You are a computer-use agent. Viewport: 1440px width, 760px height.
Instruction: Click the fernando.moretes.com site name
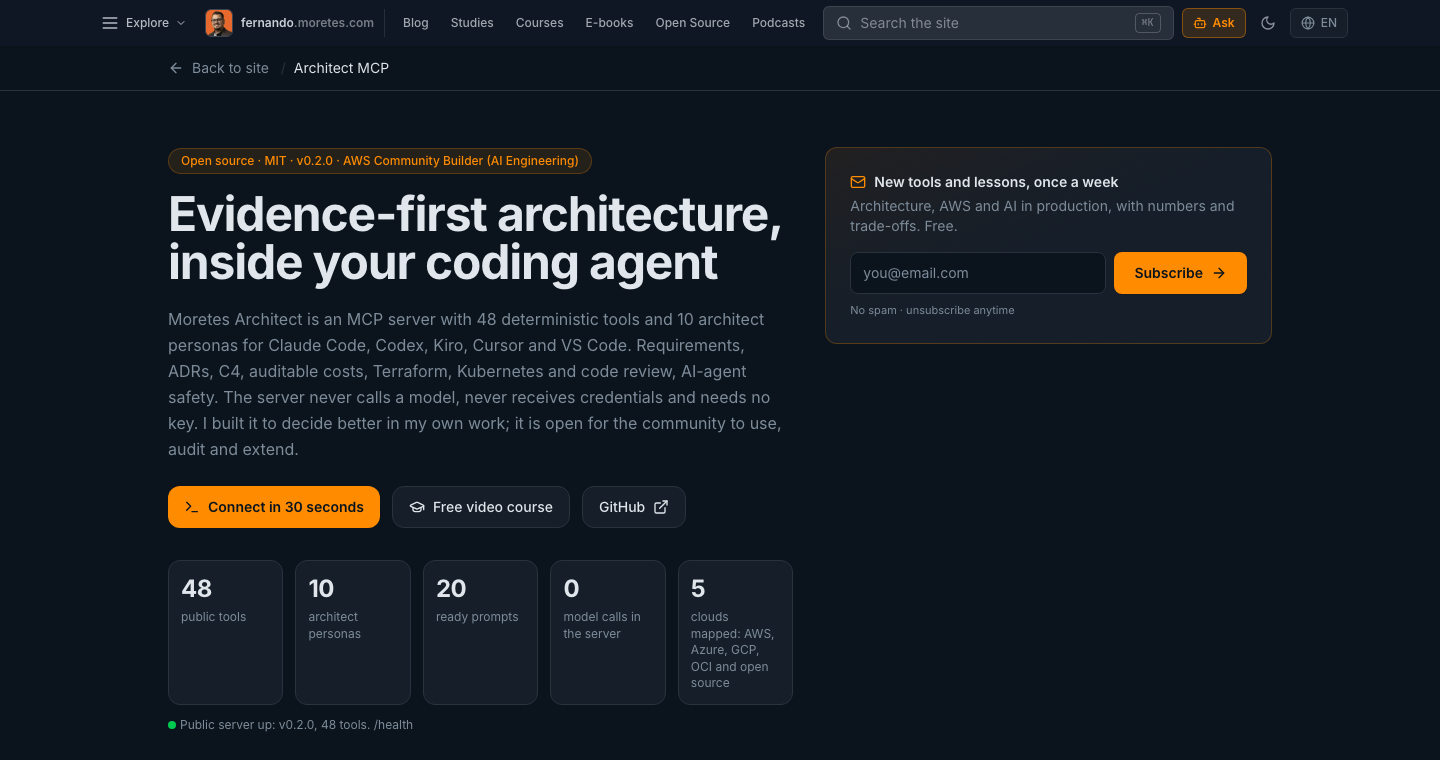point(308,23)
